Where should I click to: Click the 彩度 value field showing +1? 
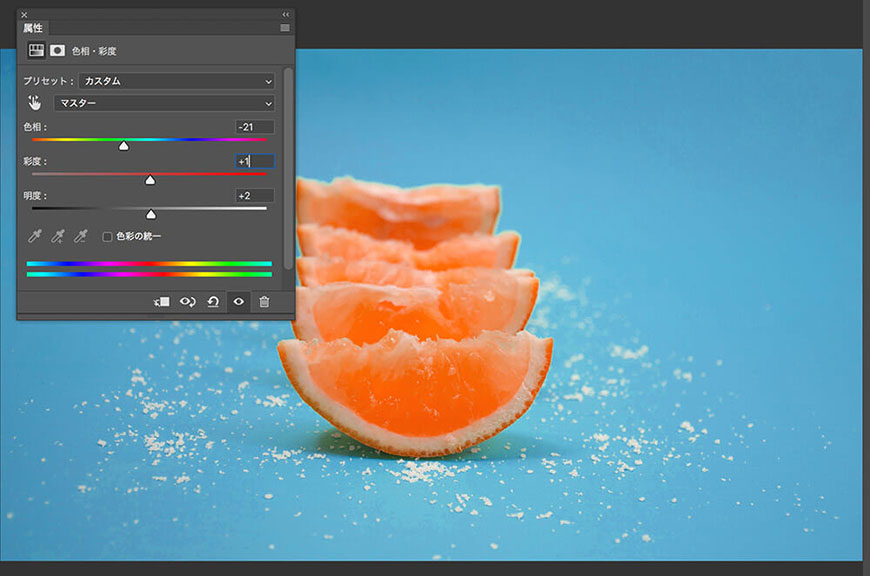tap(255, 161)
